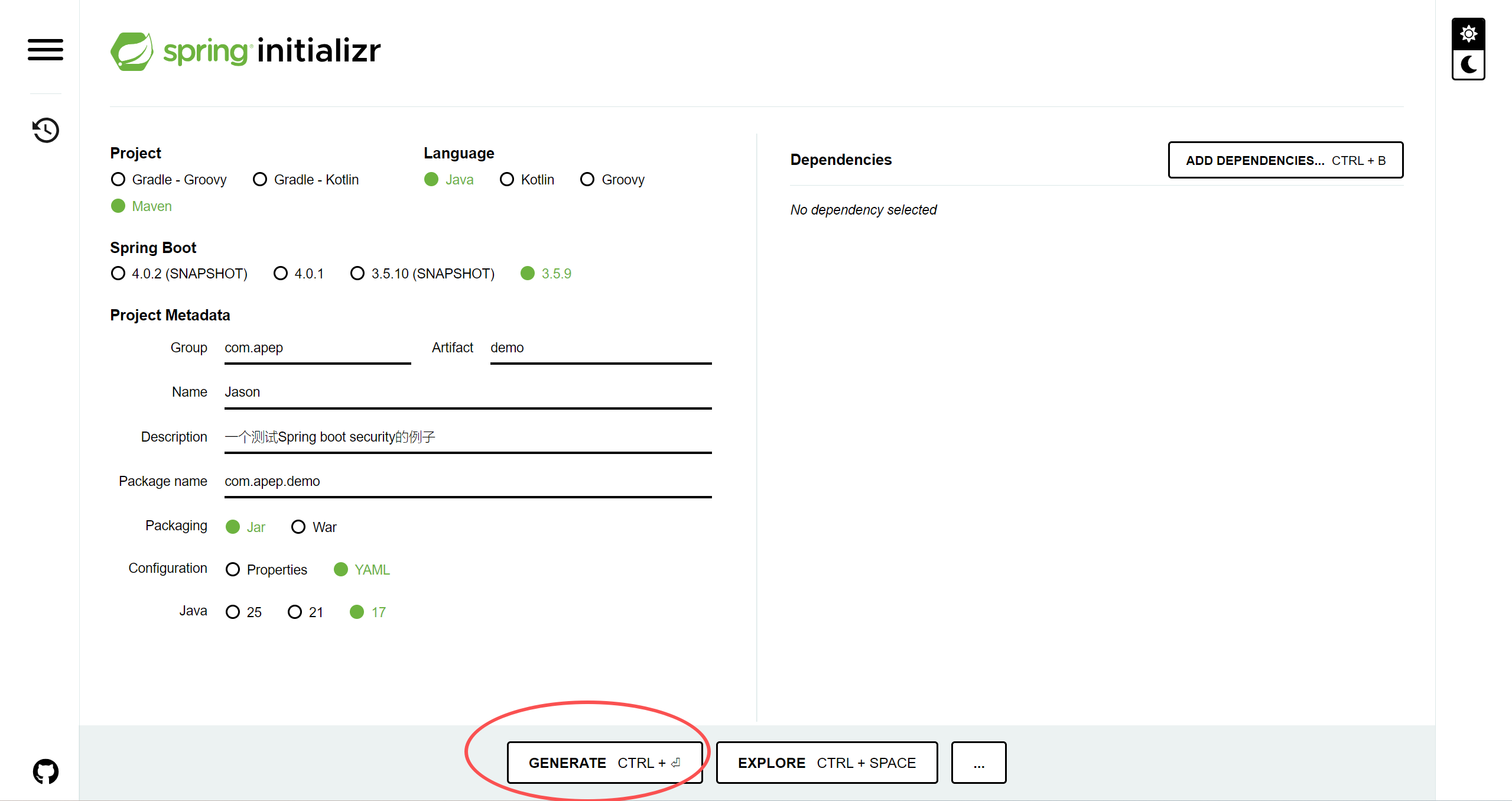Screen dimensions: 1512x801
Task: Open the GitHub icon link
Action: (x=45, y=771)
